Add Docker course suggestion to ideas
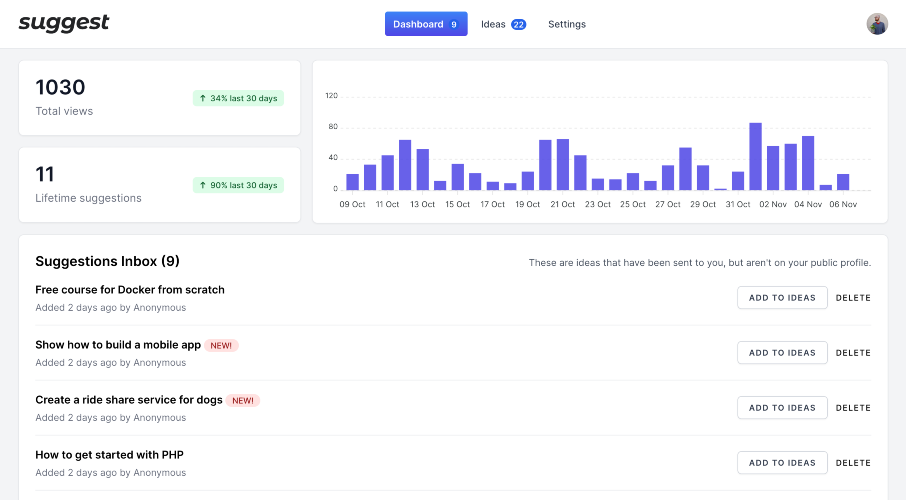Screen dimensions: 906x500 [782, 298]
